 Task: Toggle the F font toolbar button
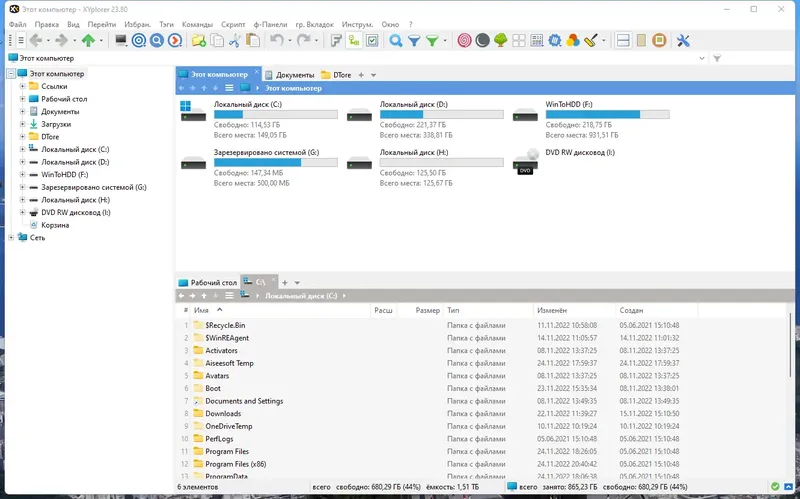pos(336,40)
